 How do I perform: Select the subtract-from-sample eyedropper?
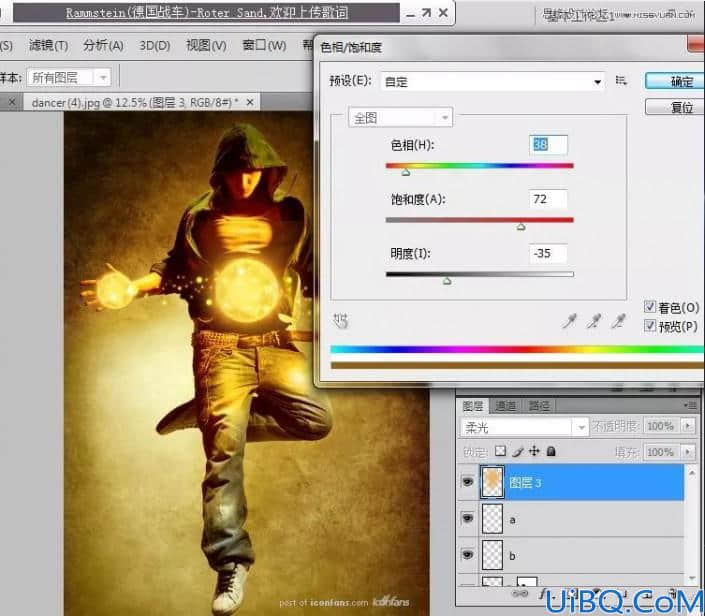618,321
